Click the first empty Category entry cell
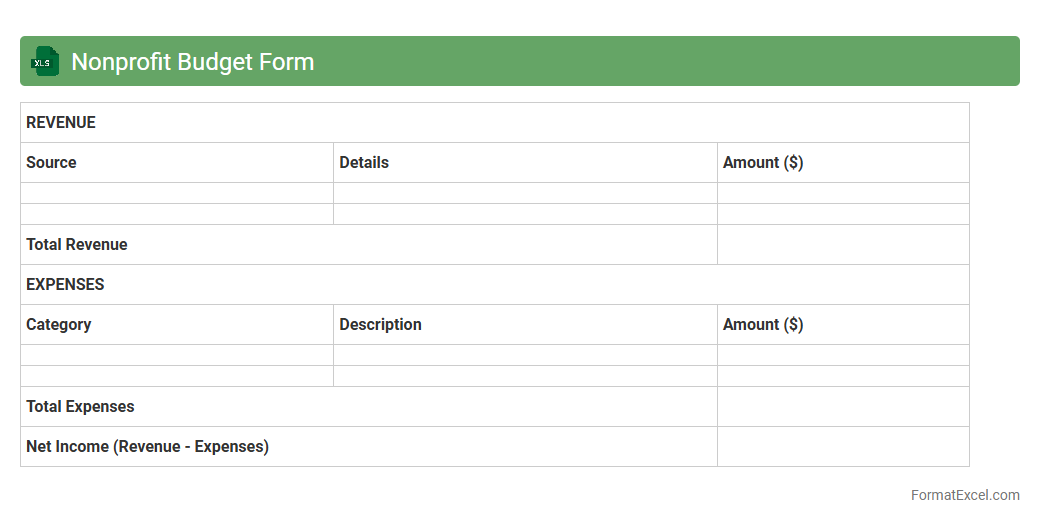This screenshot has height=524, width=1040. [176, 355]
